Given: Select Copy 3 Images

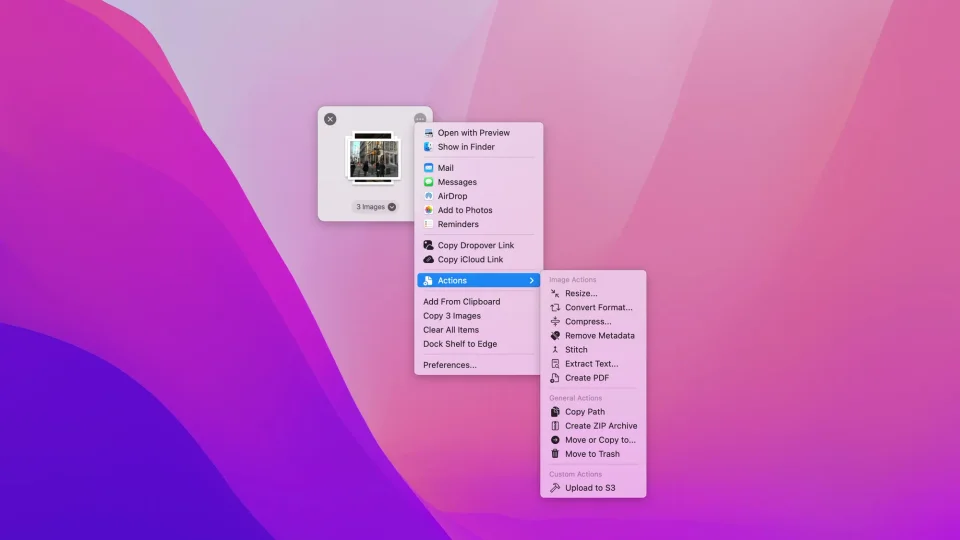Looking at the screenshot, I should coord(452,316).
